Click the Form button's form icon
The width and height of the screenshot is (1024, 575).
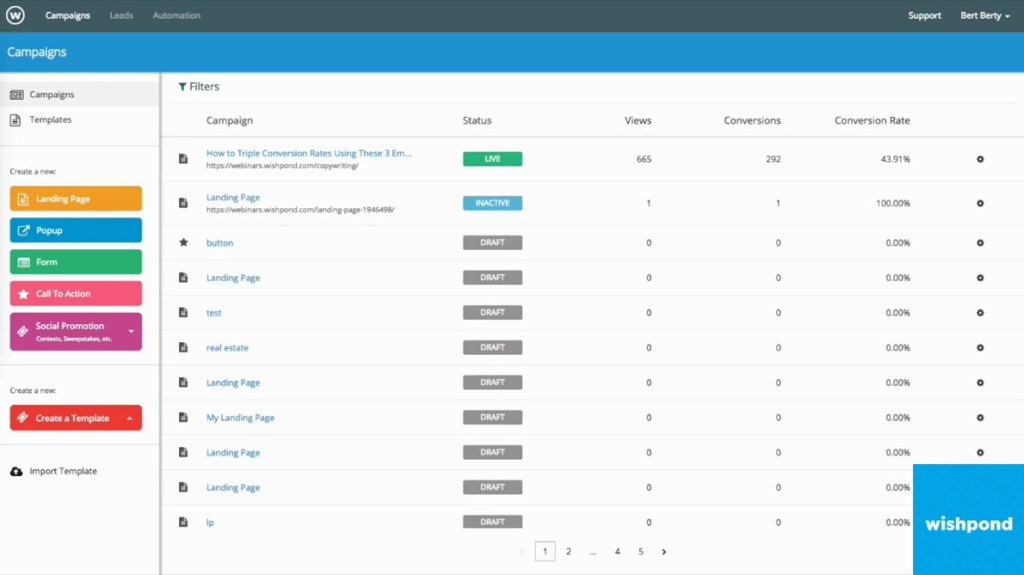[24, 262]
